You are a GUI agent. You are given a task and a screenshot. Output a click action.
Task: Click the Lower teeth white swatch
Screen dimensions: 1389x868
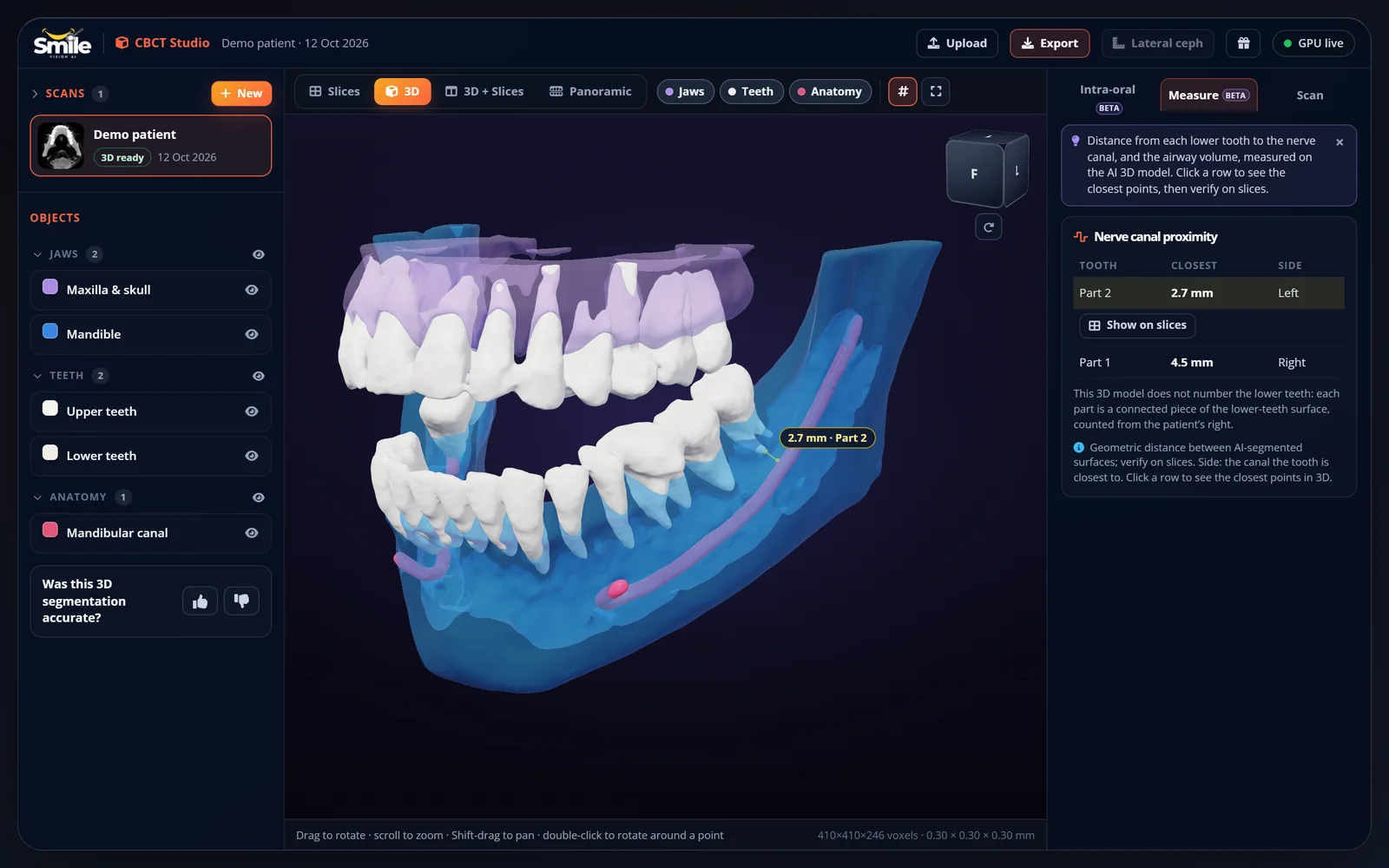50,453
